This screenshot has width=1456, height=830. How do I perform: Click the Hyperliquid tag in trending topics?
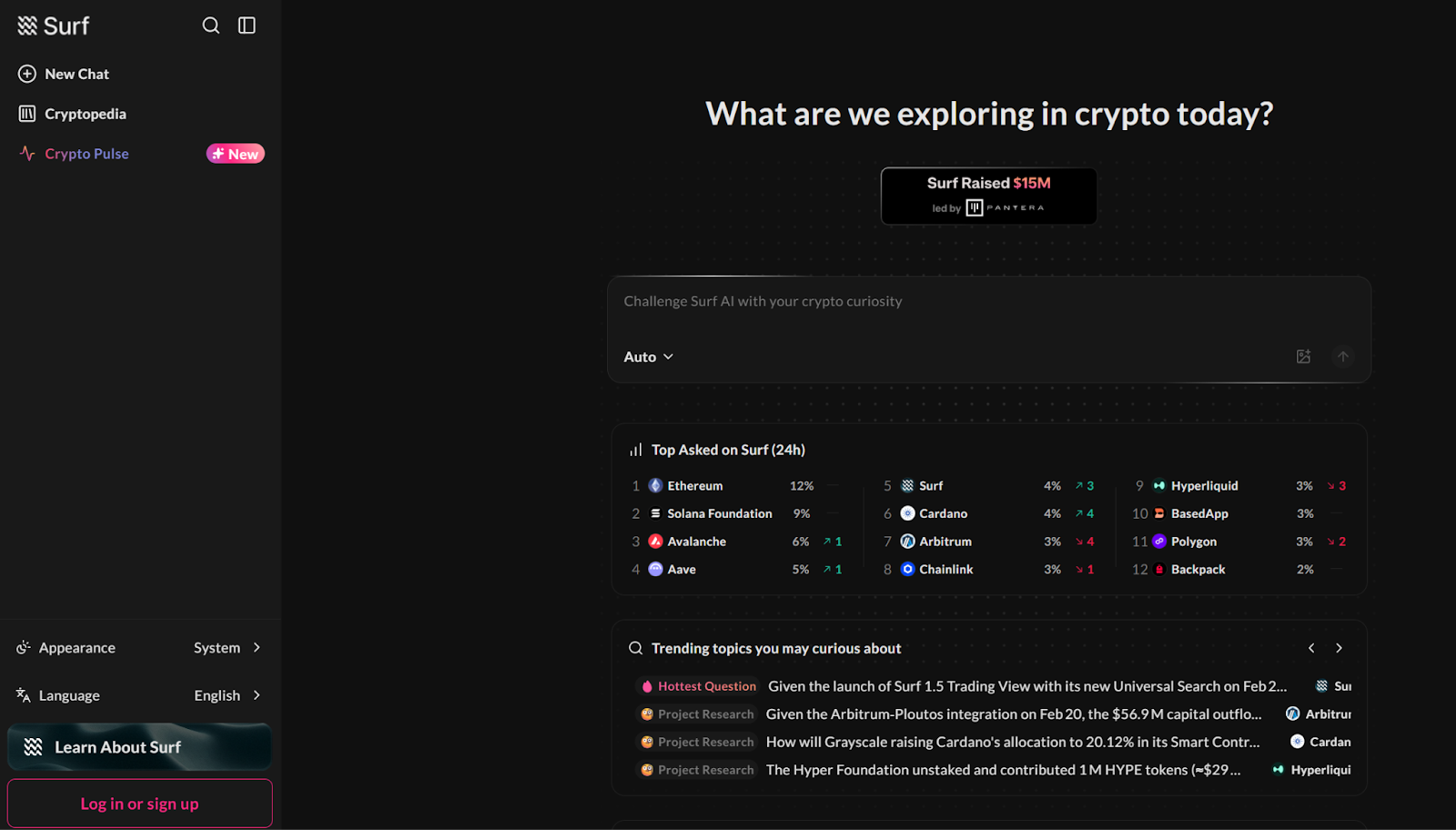point(1311,770)
